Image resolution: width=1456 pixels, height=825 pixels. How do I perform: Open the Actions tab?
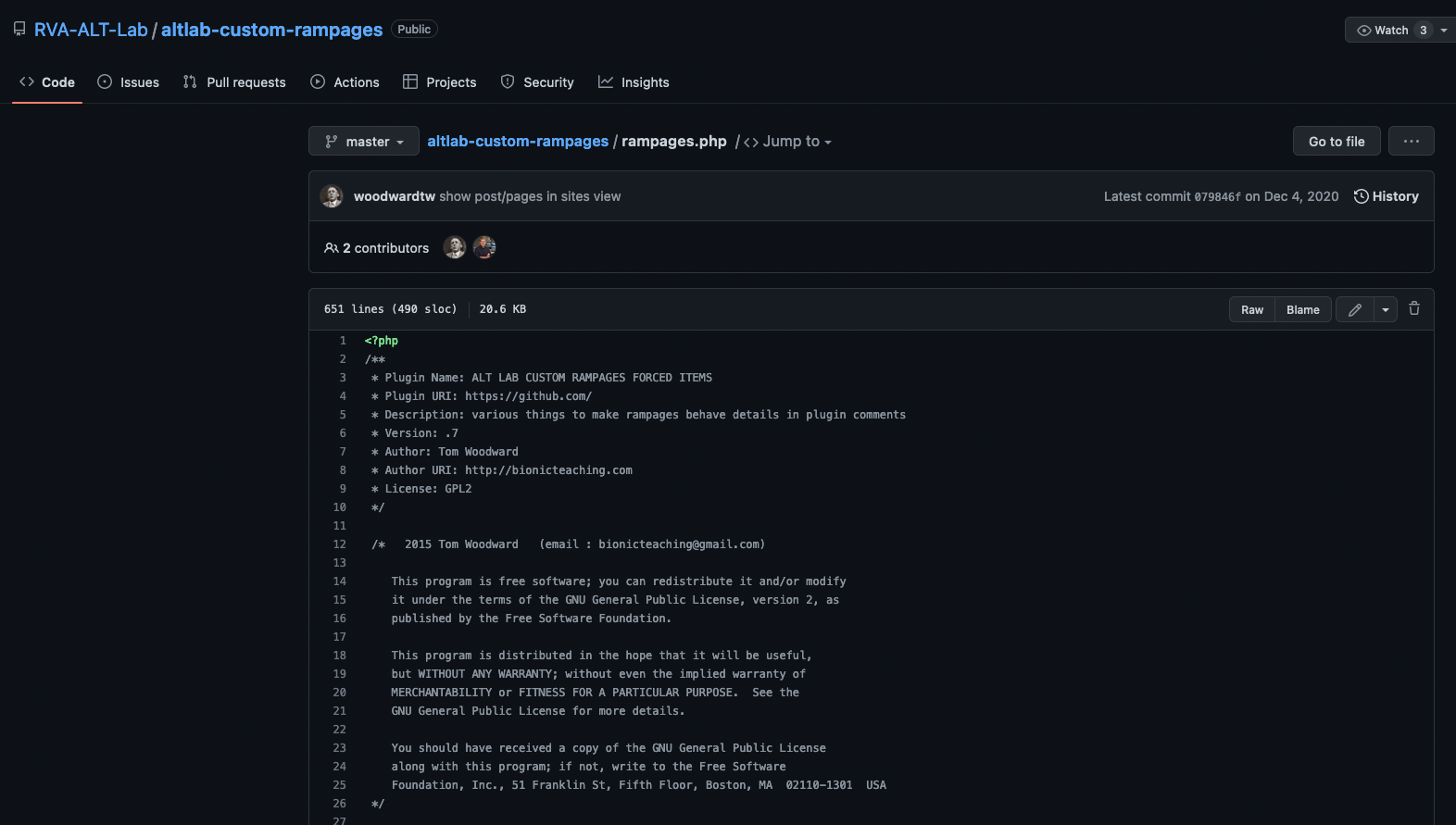point(345,82)
